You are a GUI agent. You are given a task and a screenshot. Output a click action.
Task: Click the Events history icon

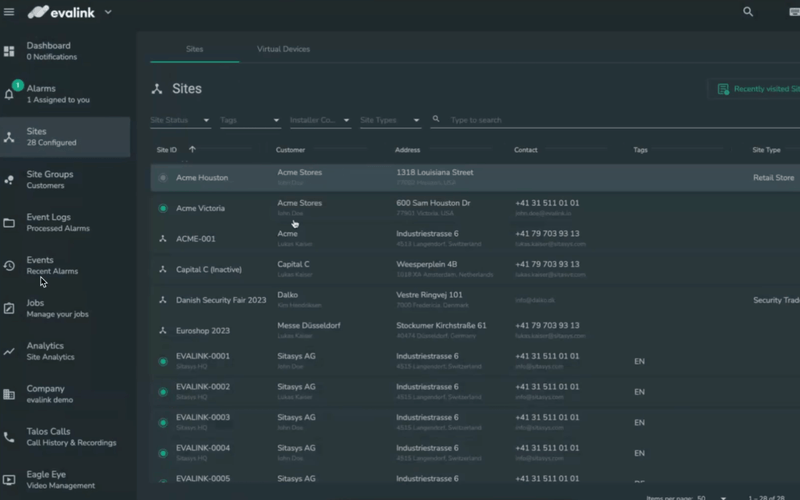pos(10,266)
